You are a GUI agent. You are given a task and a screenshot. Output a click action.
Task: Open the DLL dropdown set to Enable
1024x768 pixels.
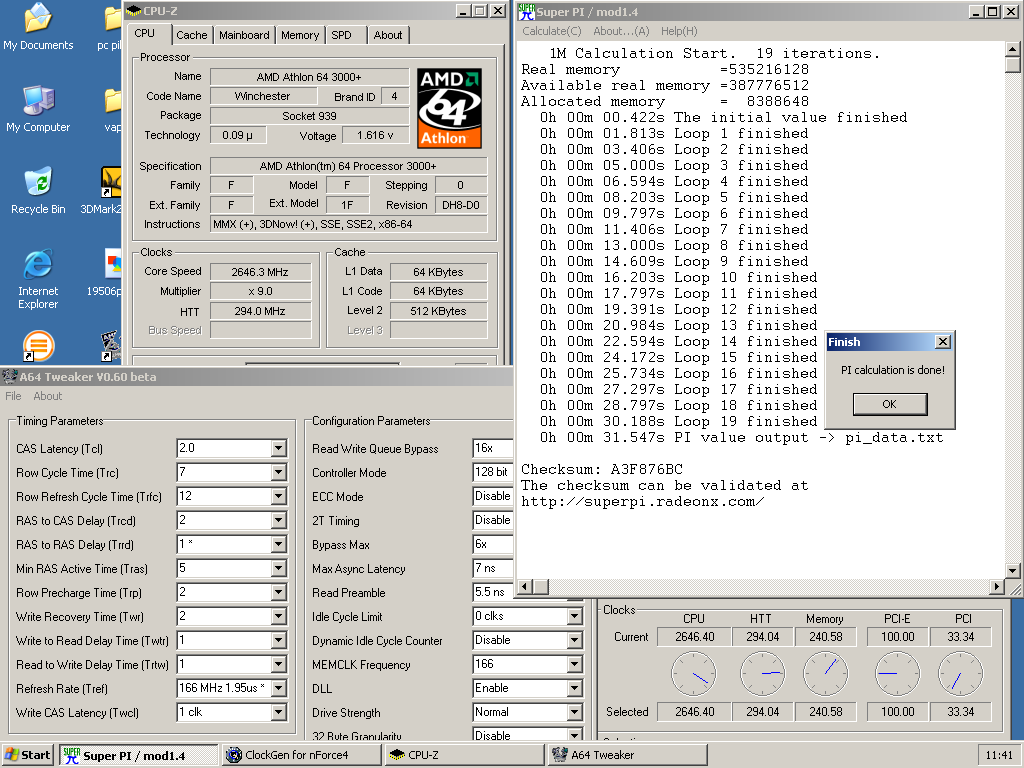[x=575, y=688]
